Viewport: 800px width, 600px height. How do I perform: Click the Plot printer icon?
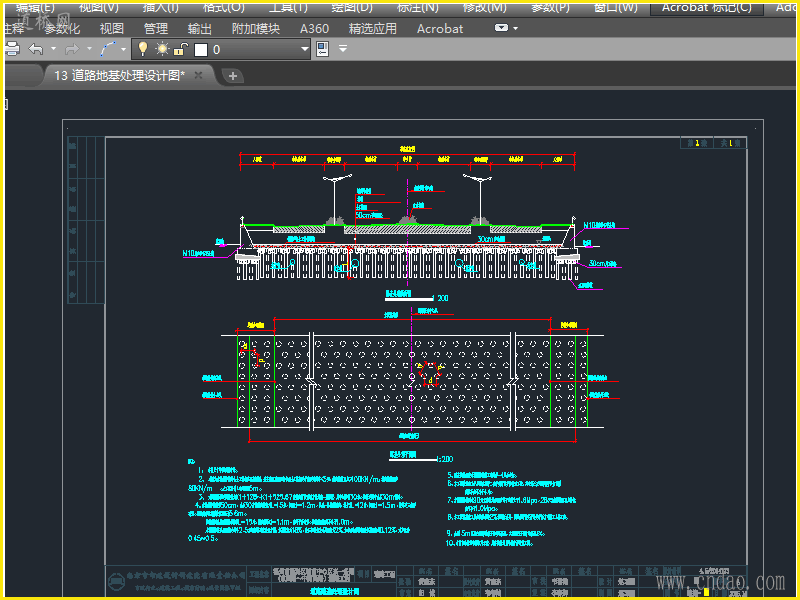pyautogui.click(x=13, y=49)
